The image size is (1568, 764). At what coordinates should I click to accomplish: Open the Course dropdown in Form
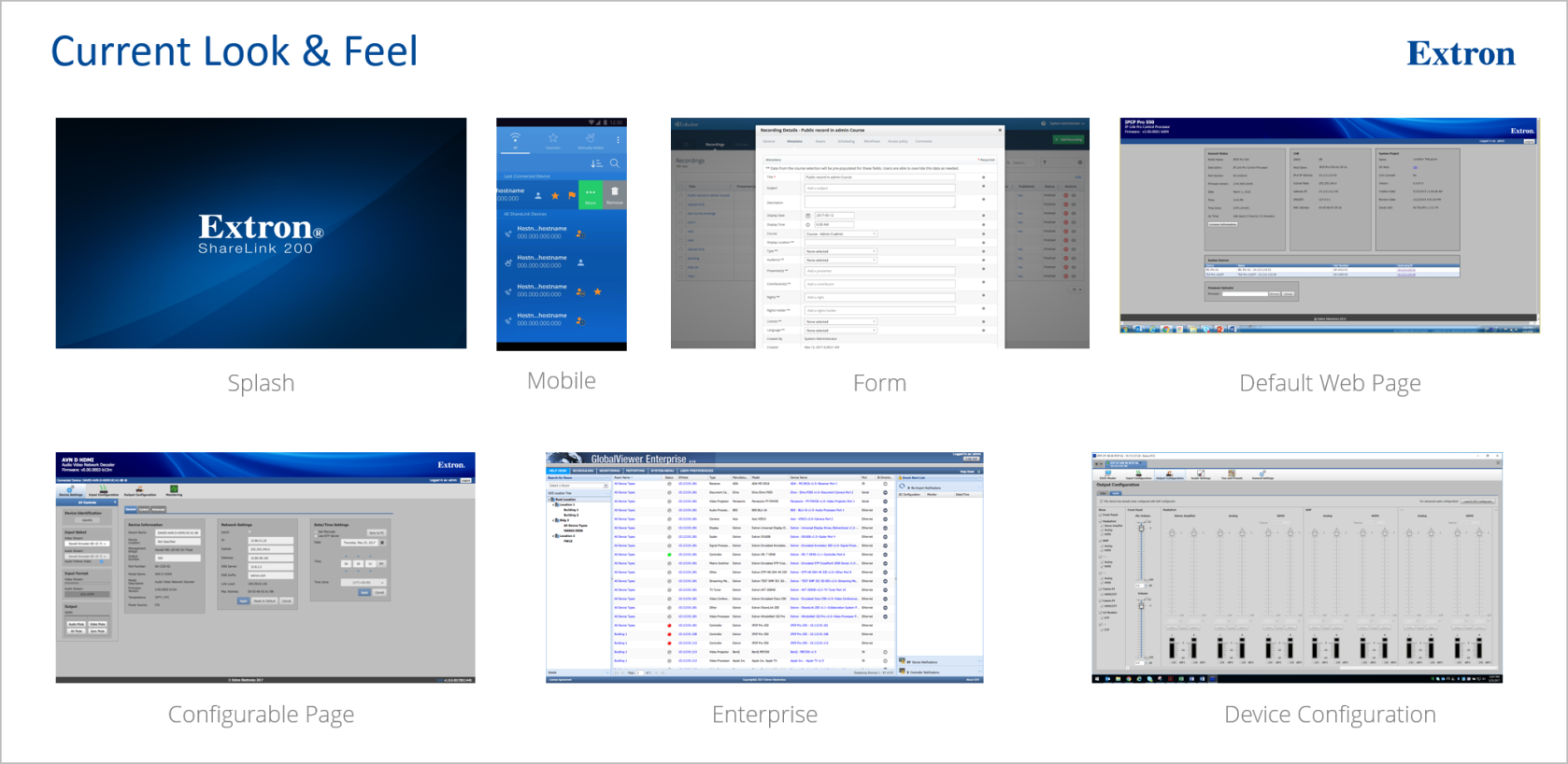(841, 233)
